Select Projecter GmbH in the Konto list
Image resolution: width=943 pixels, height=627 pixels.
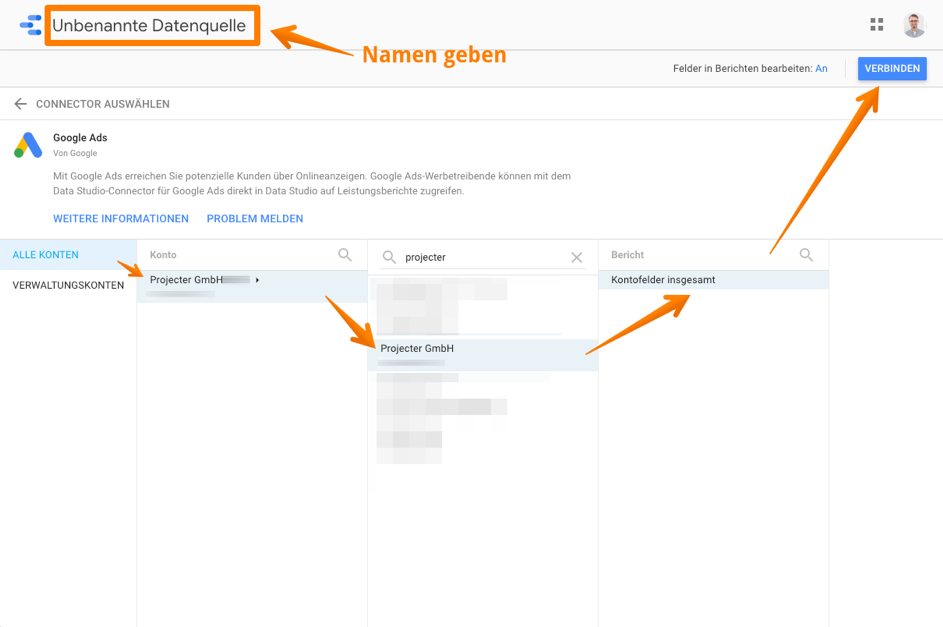(252, 286)
